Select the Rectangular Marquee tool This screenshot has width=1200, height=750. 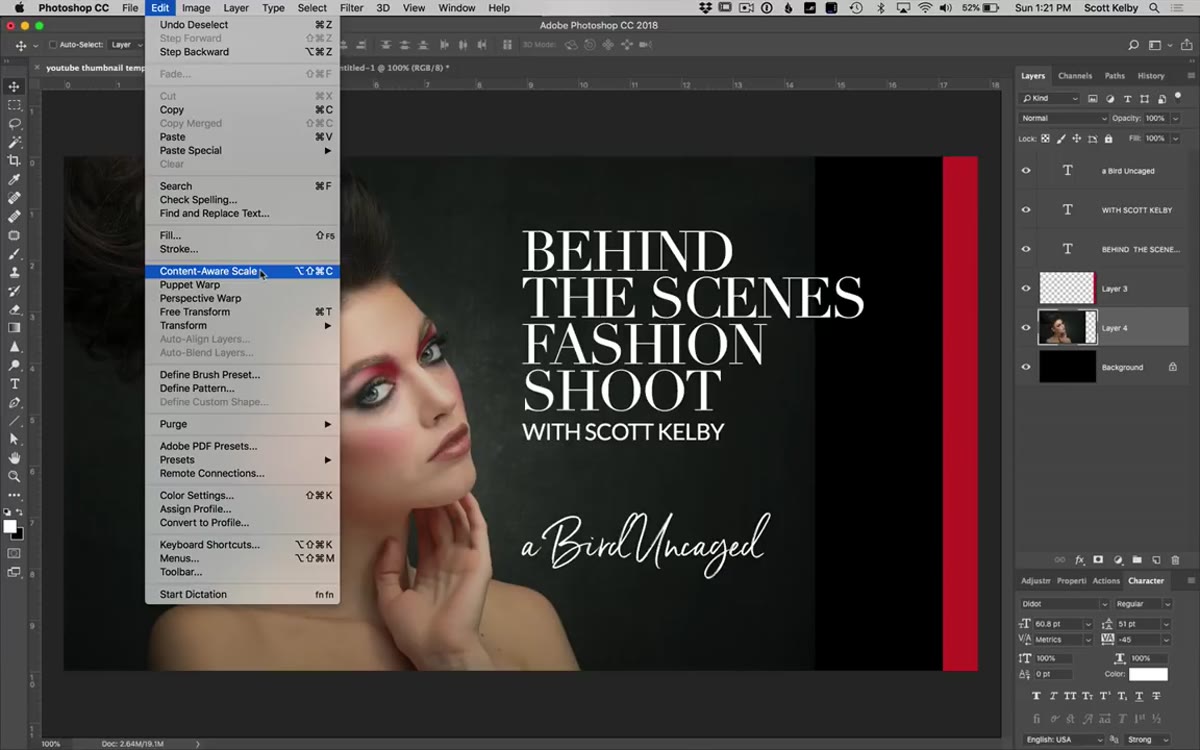(14, 105)
